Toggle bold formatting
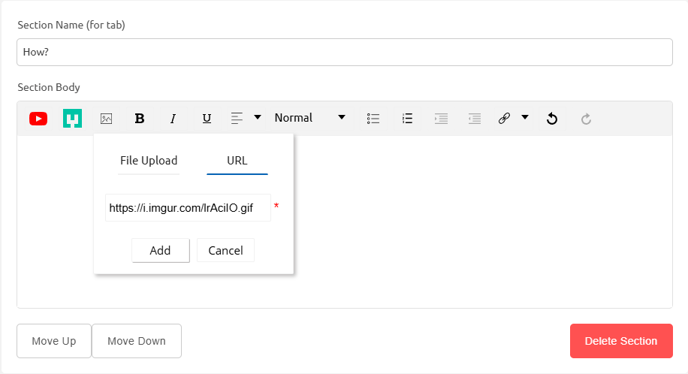This screenshot has width=688, height=374. pos(140,119)
